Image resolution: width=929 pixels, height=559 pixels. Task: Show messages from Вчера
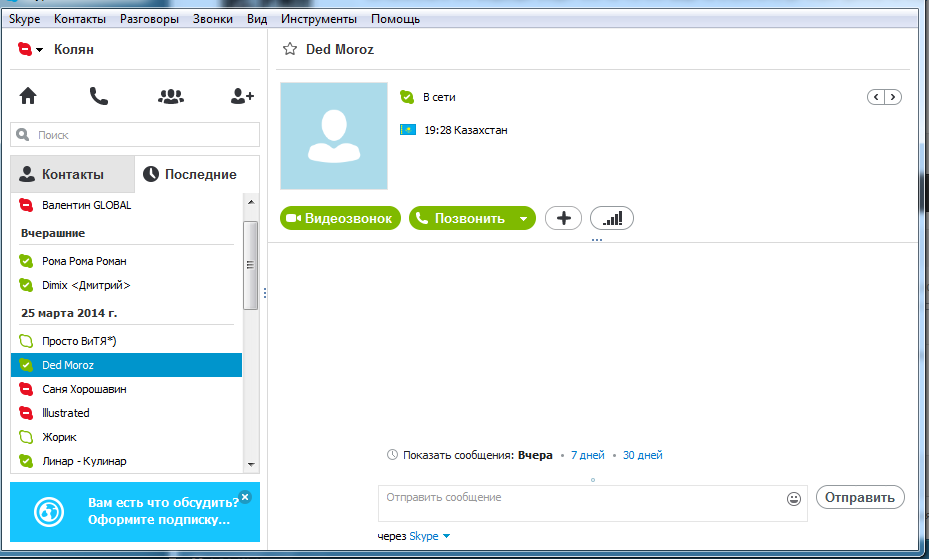click(535, 455)
